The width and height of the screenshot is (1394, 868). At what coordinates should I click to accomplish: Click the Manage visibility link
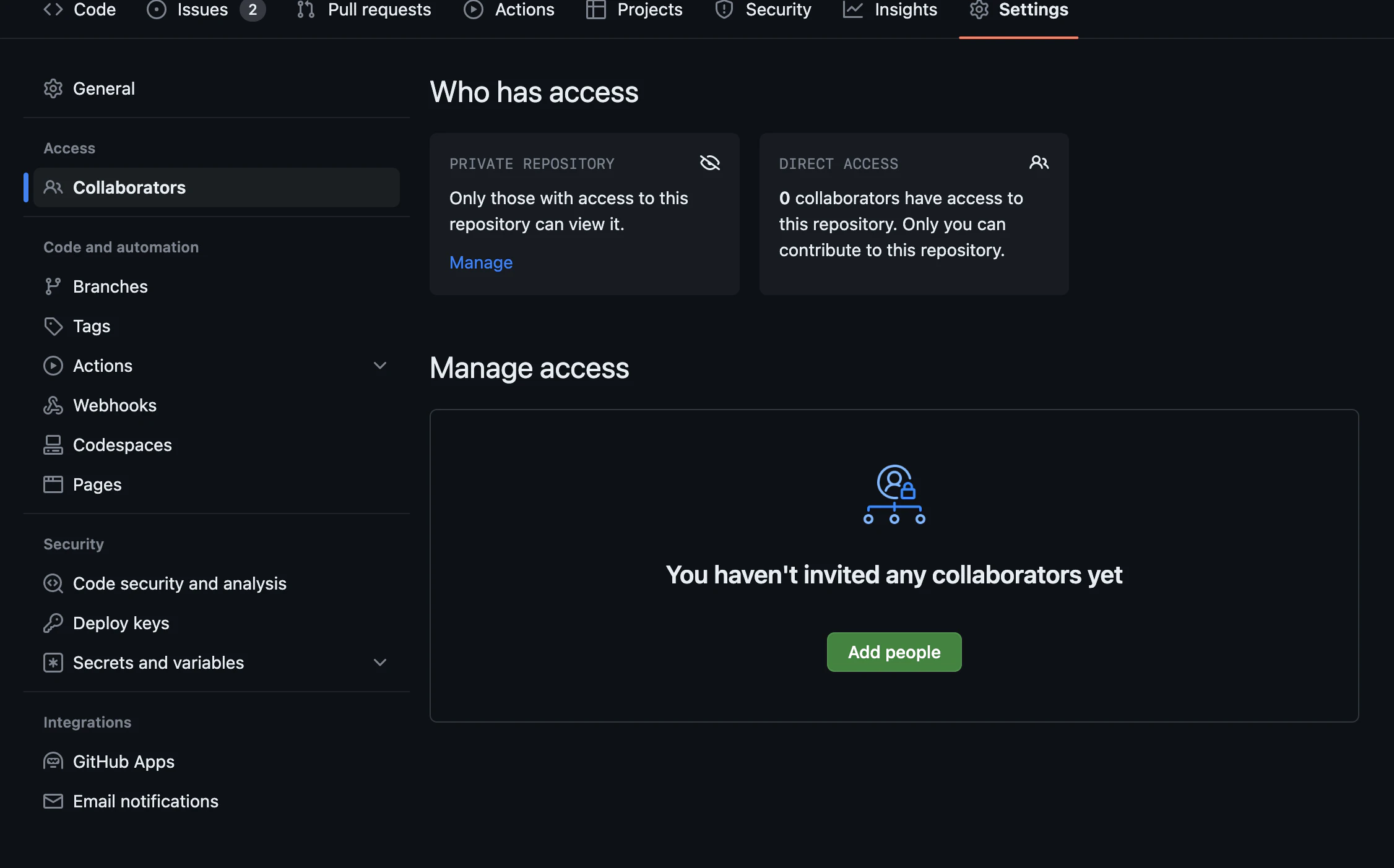pyautogui.click(x=481, y=262)
